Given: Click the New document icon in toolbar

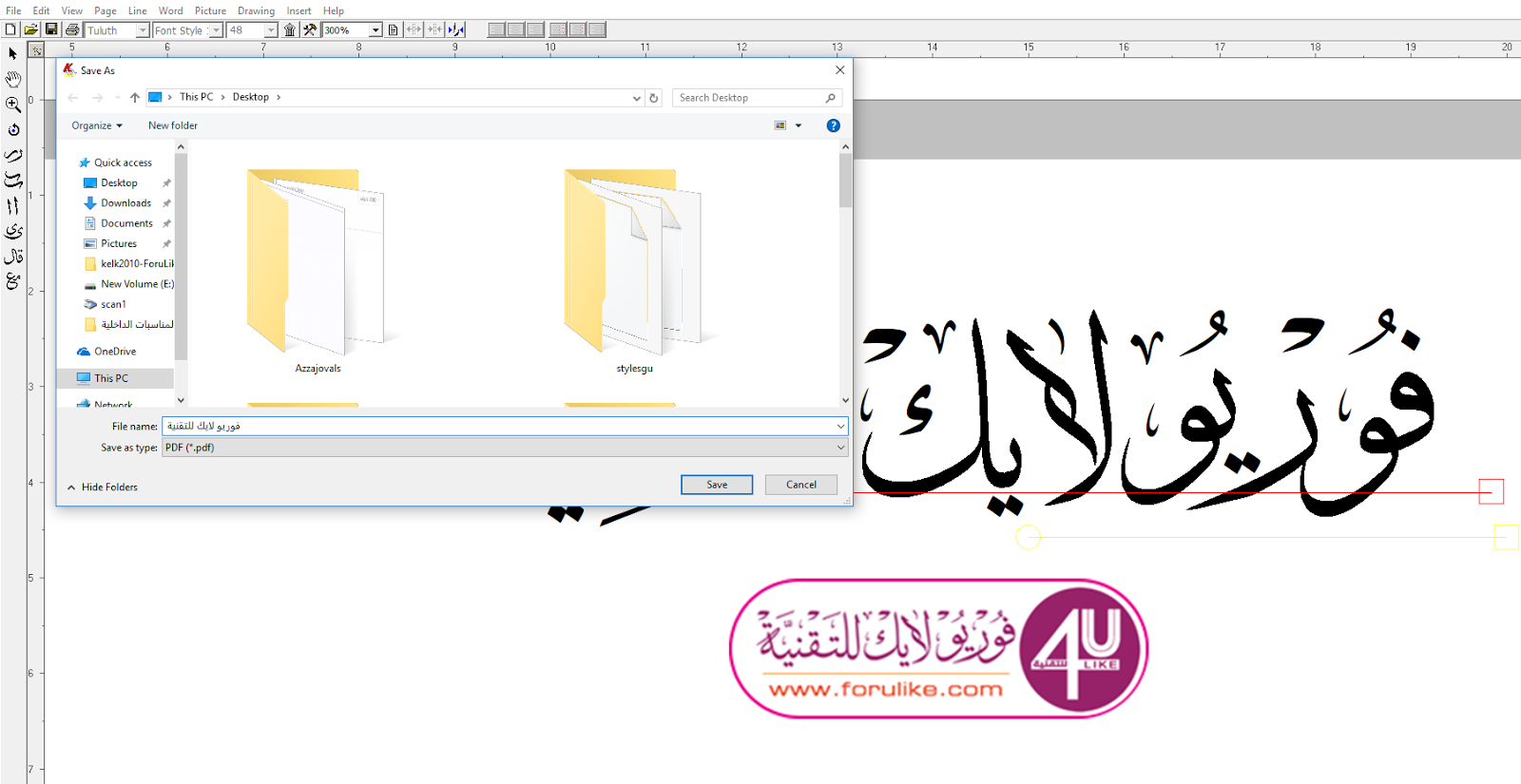Looking at the screenshot, I should click(10, 30).
